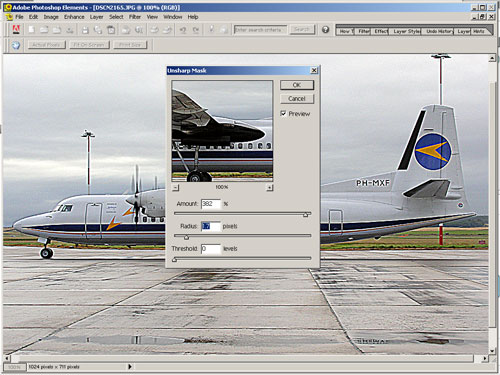
Task: Click the Undo arrow toolbar icon
Action: [x=183, y=30]
